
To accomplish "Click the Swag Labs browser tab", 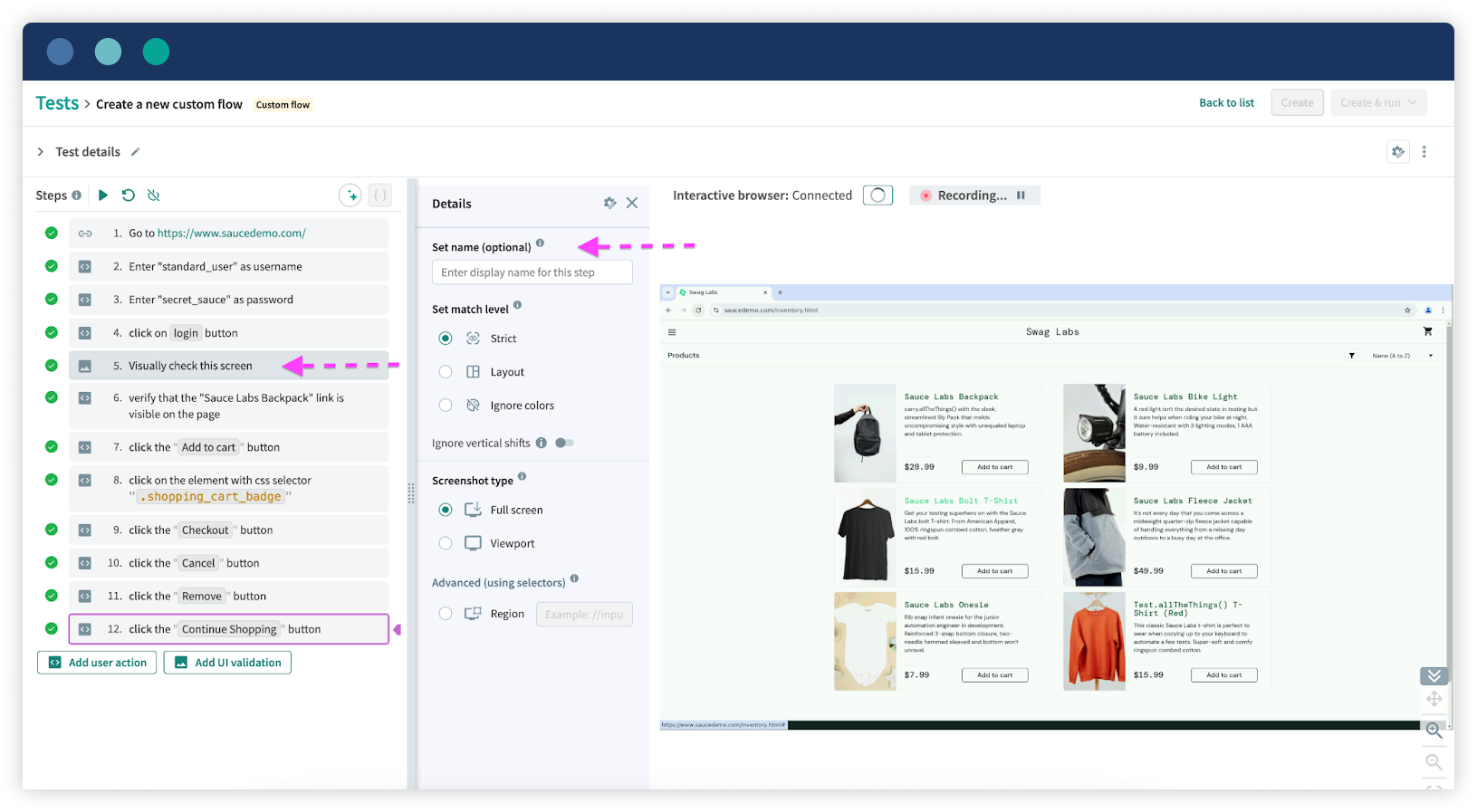I will 723,292.
